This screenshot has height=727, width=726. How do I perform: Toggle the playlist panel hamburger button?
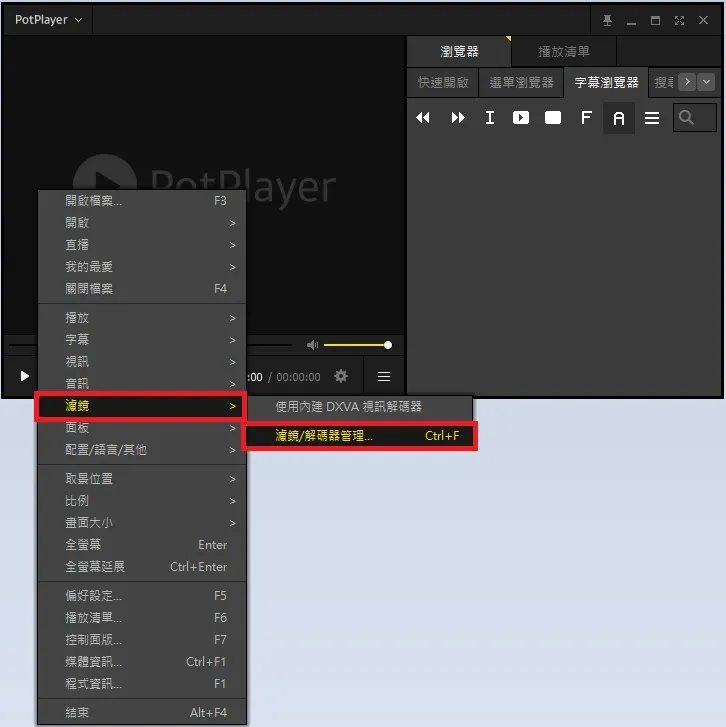coord(383,376)
